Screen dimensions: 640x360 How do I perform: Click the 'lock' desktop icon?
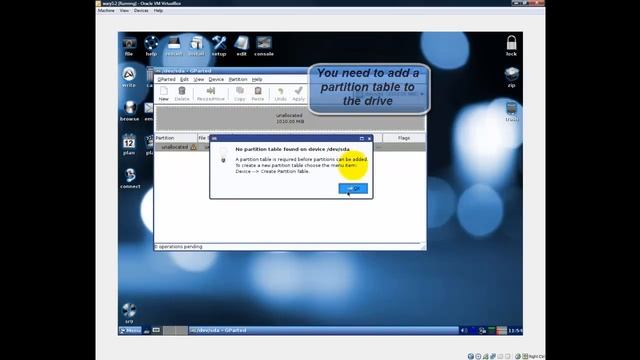coord(511,46)
